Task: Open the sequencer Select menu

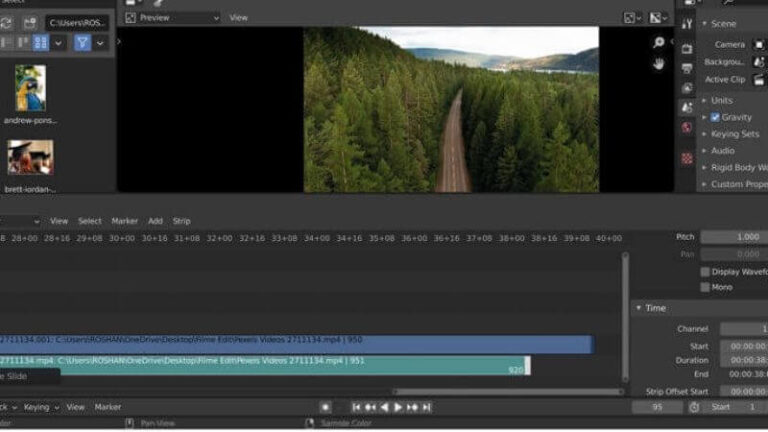Action: pyautogui.click(x=90, y=221)
